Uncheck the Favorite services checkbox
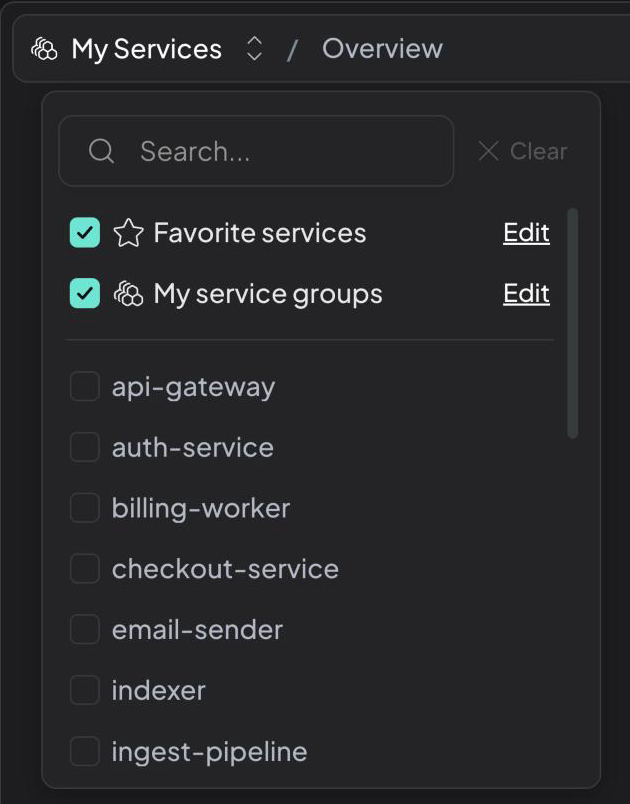The width and height of the screenshot is (630, 804). (x=85, y=233)
